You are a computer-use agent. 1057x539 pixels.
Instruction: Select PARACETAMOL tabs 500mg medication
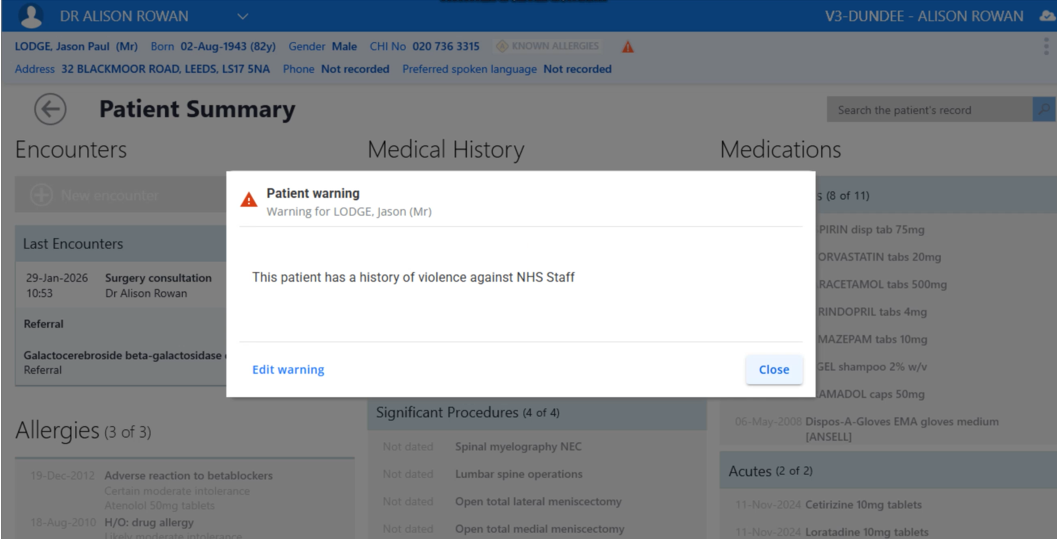point(881,284)
